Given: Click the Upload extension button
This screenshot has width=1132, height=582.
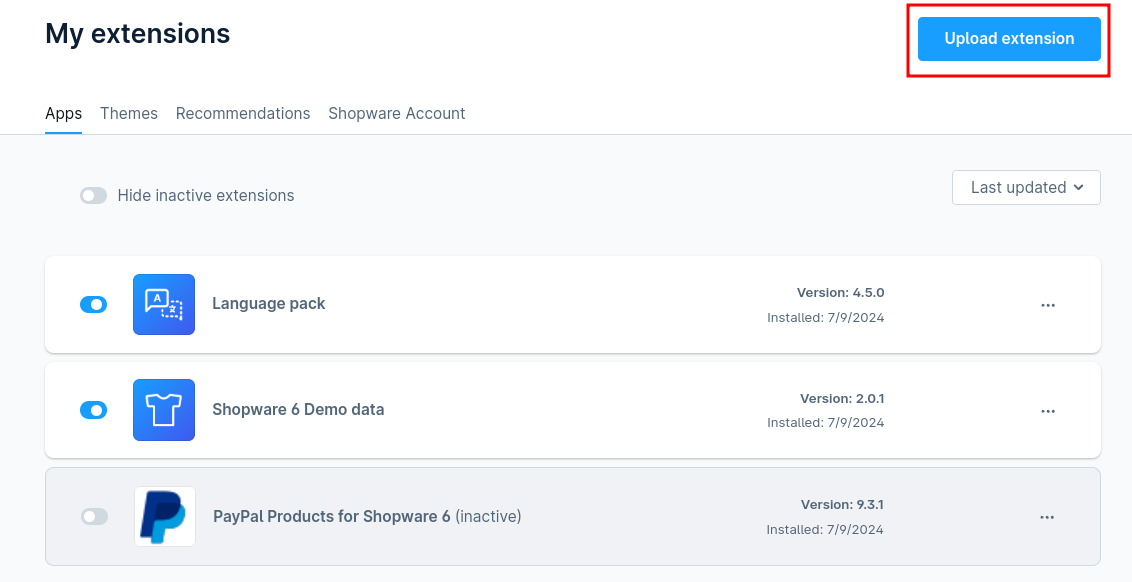Looking at the screenshot, I should coord(1009,39).
